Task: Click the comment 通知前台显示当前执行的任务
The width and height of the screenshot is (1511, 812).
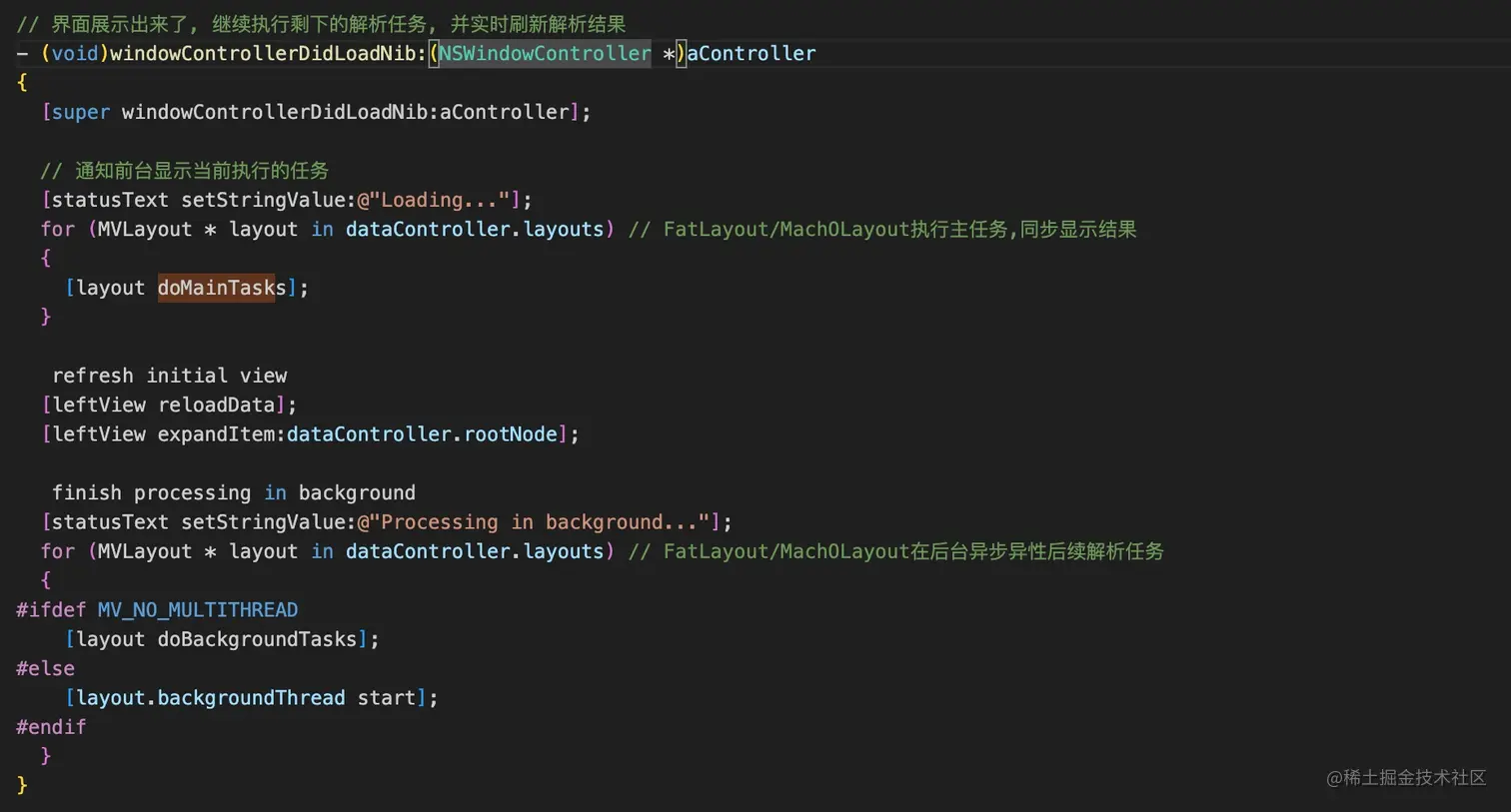Action: coord(184,171)
